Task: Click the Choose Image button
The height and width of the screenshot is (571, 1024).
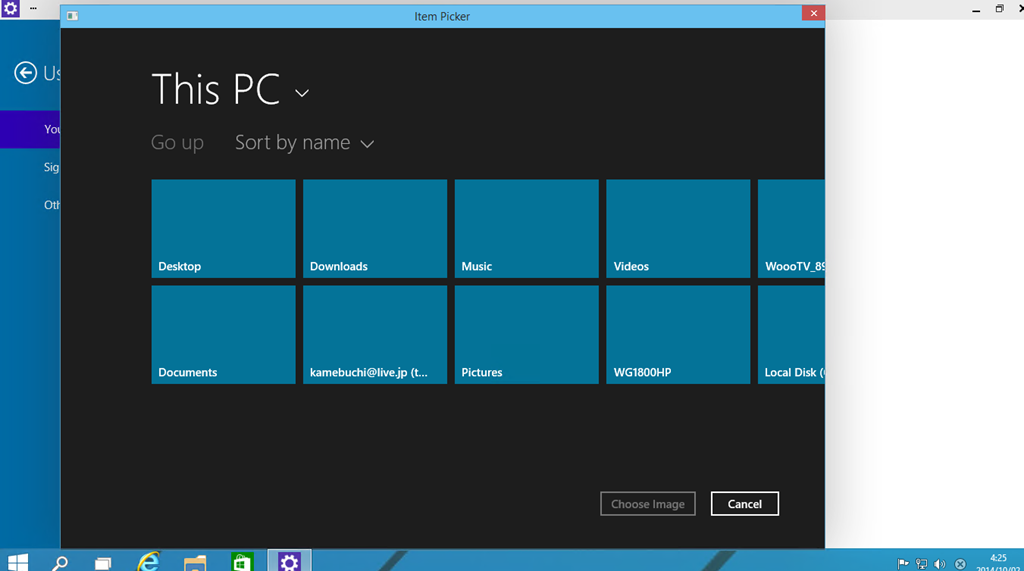Action: 647,504
